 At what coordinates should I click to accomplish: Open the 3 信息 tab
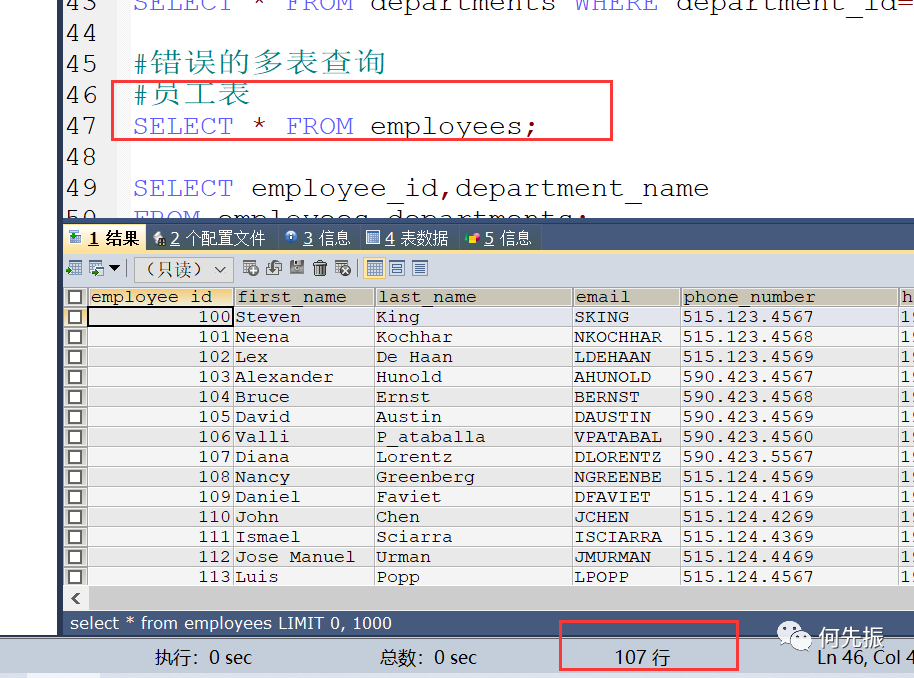pyautogui.click(x=318, y=238)
